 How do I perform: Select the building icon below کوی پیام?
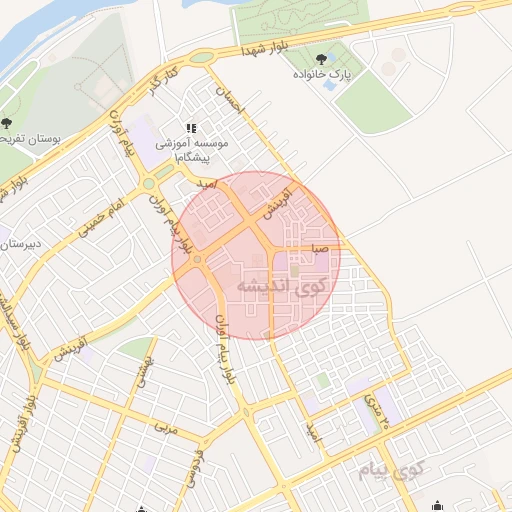coord(437,506)
